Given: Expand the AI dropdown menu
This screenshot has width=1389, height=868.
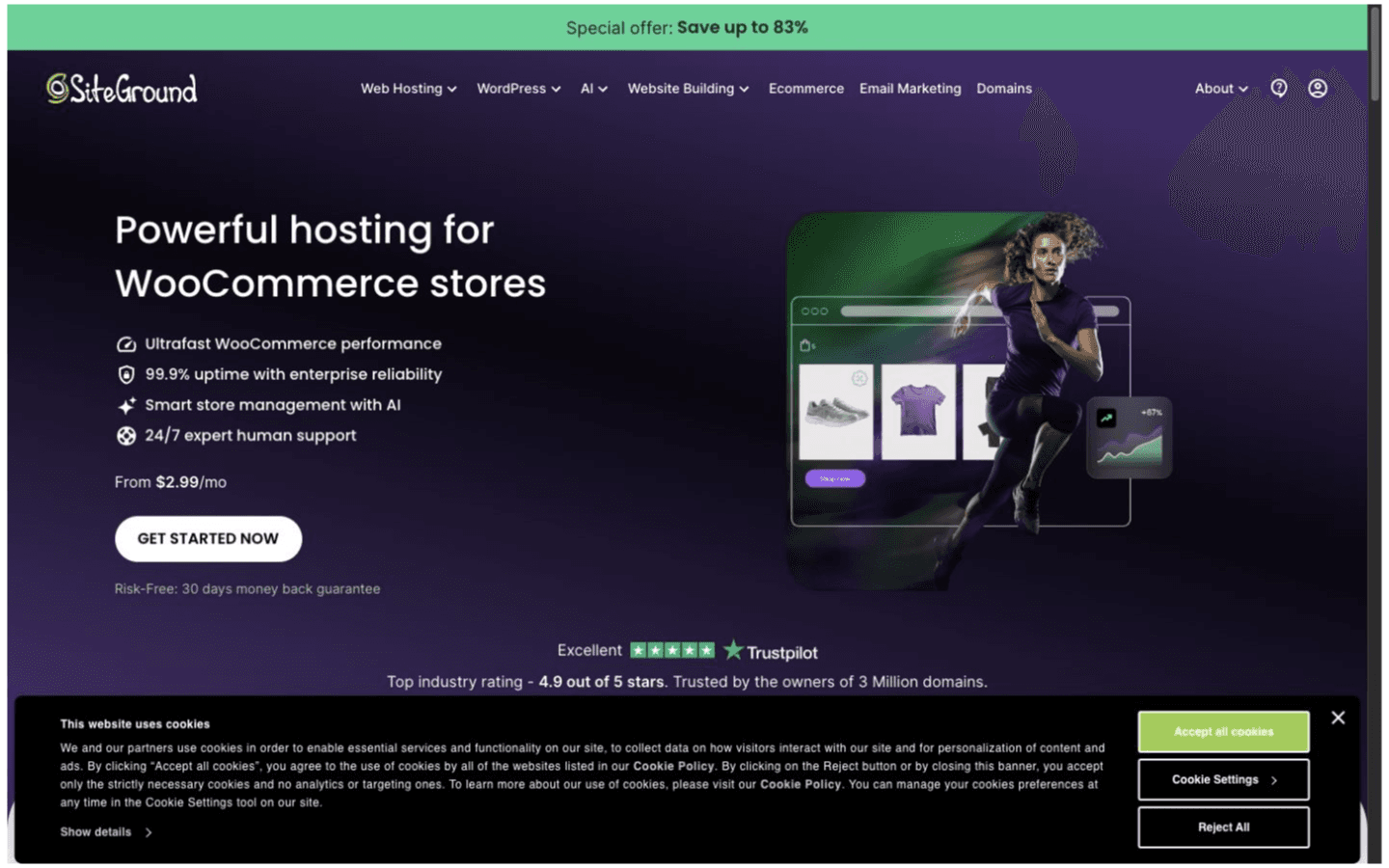Looking at the screenshot, I should click(594, 89).
